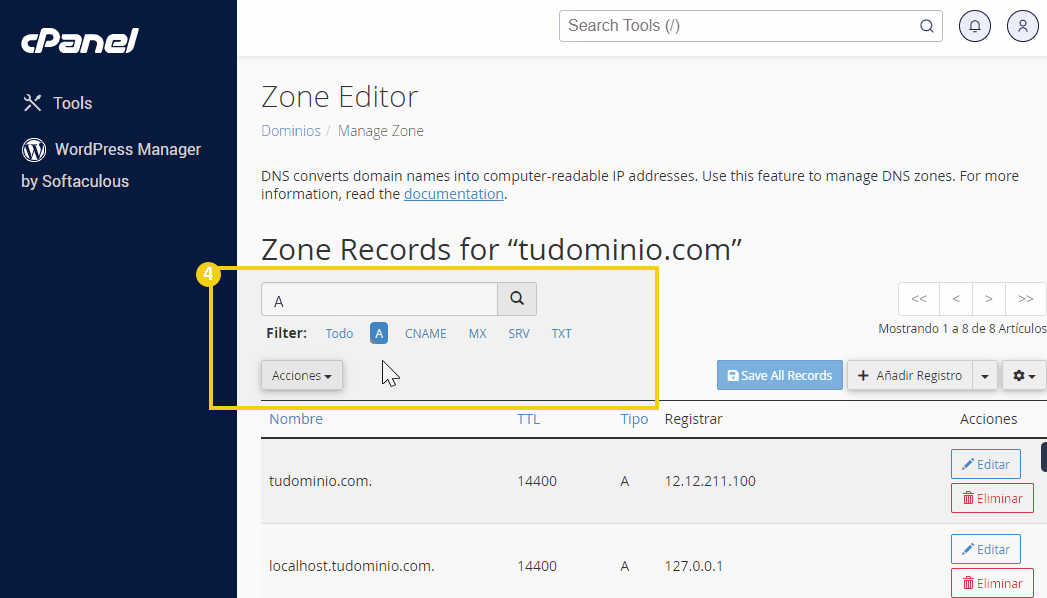Filter records by CNAME

click(x=425, y=334)
